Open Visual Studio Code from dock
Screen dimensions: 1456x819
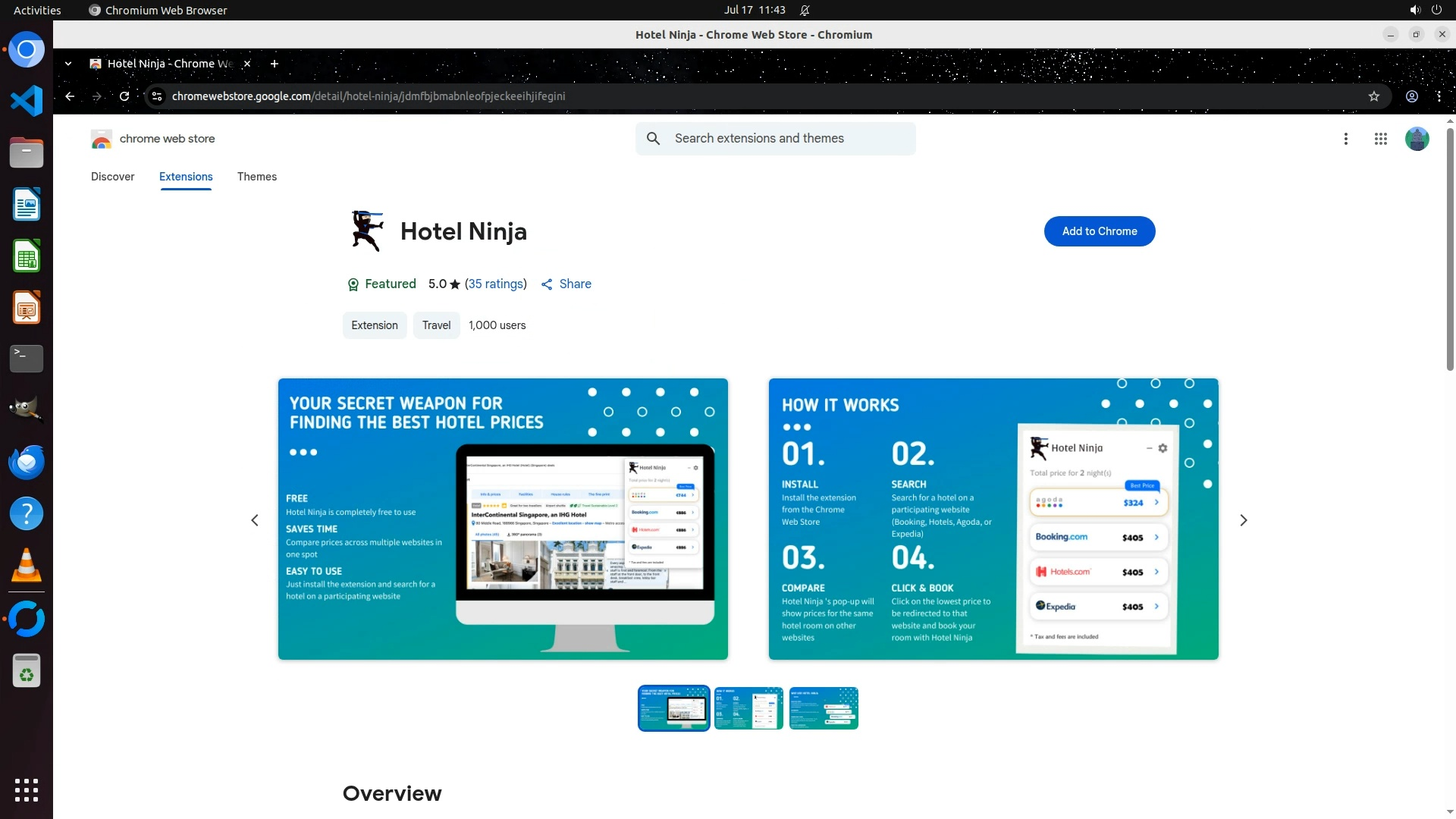click(x=27, y=101)
